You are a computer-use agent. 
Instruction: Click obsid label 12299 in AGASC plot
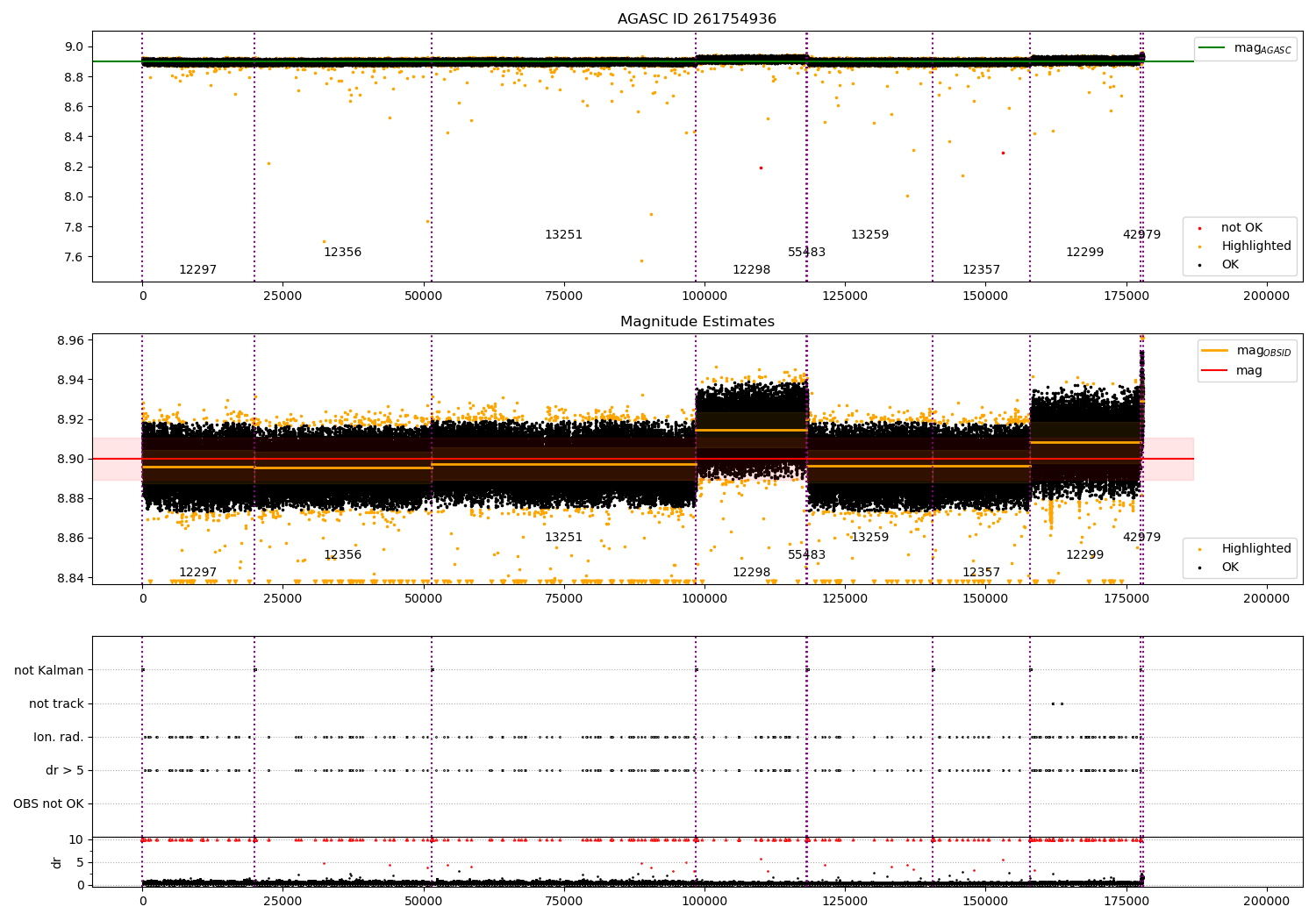point(1084,253)
